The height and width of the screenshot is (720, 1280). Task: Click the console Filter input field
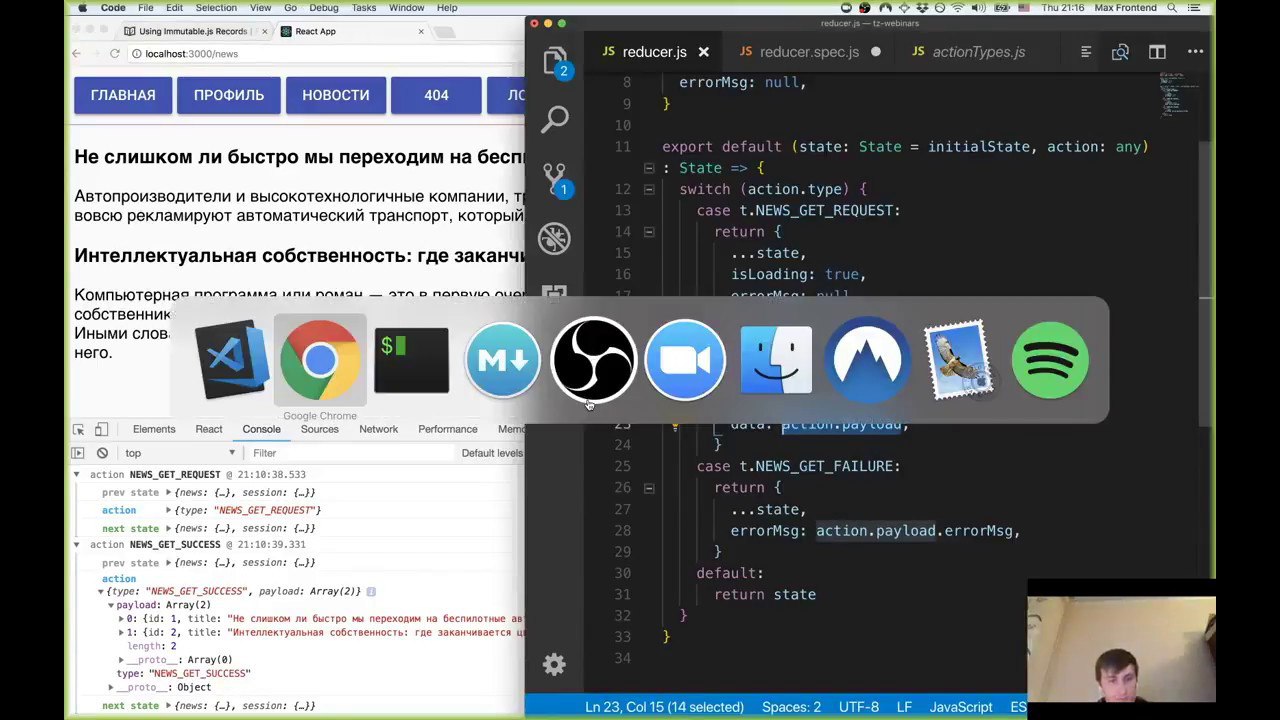350,453
